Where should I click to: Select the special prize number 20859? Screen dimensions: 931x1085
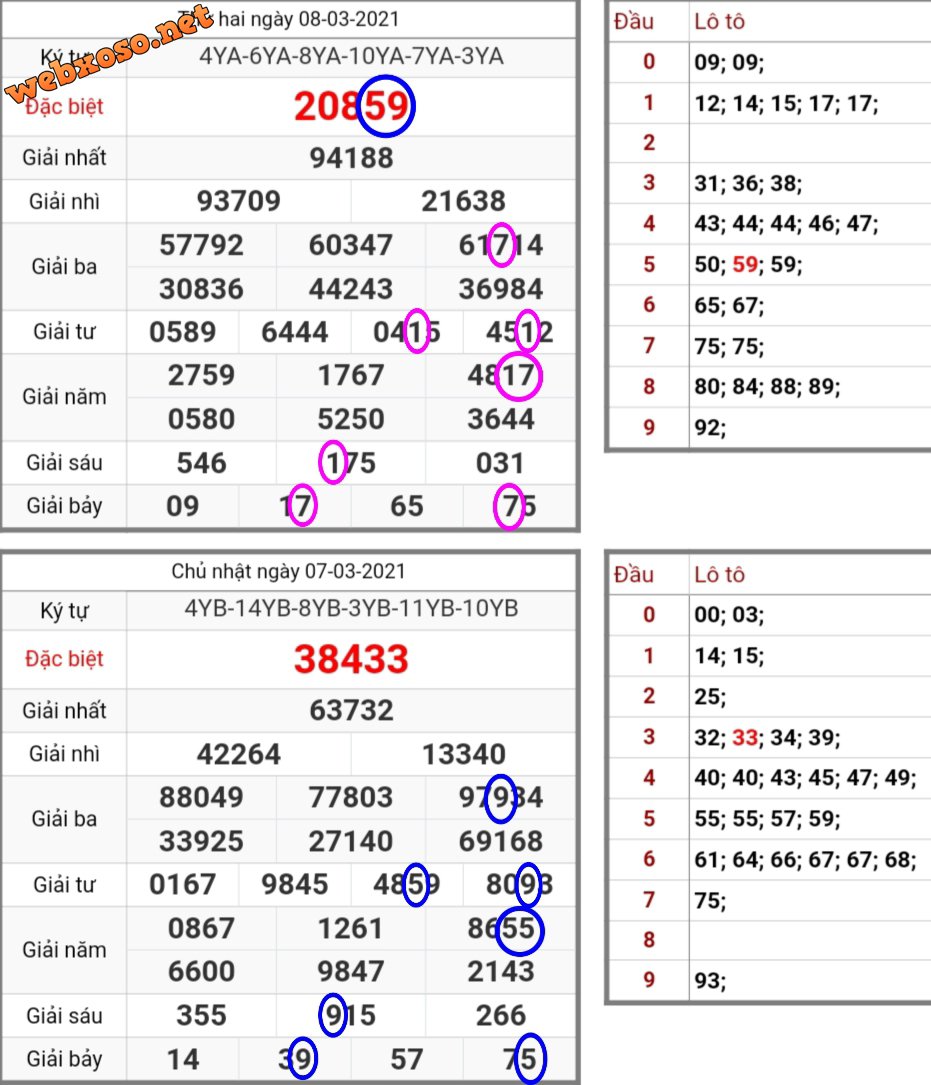pyautogui.click(x=352, y=107)
